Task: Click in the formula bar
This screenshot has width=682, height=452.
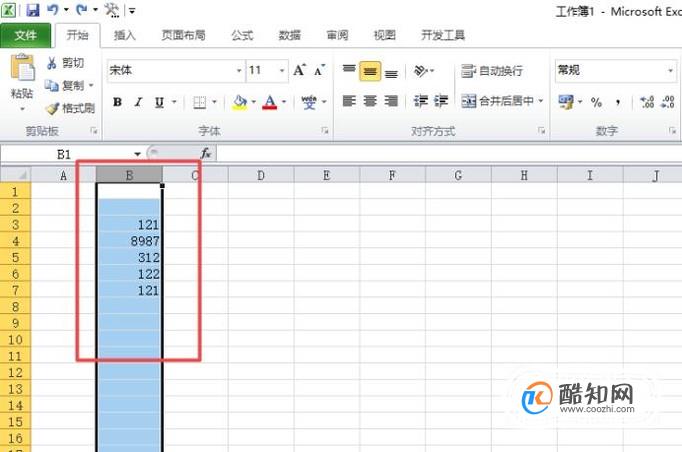Action: [449, 154]
